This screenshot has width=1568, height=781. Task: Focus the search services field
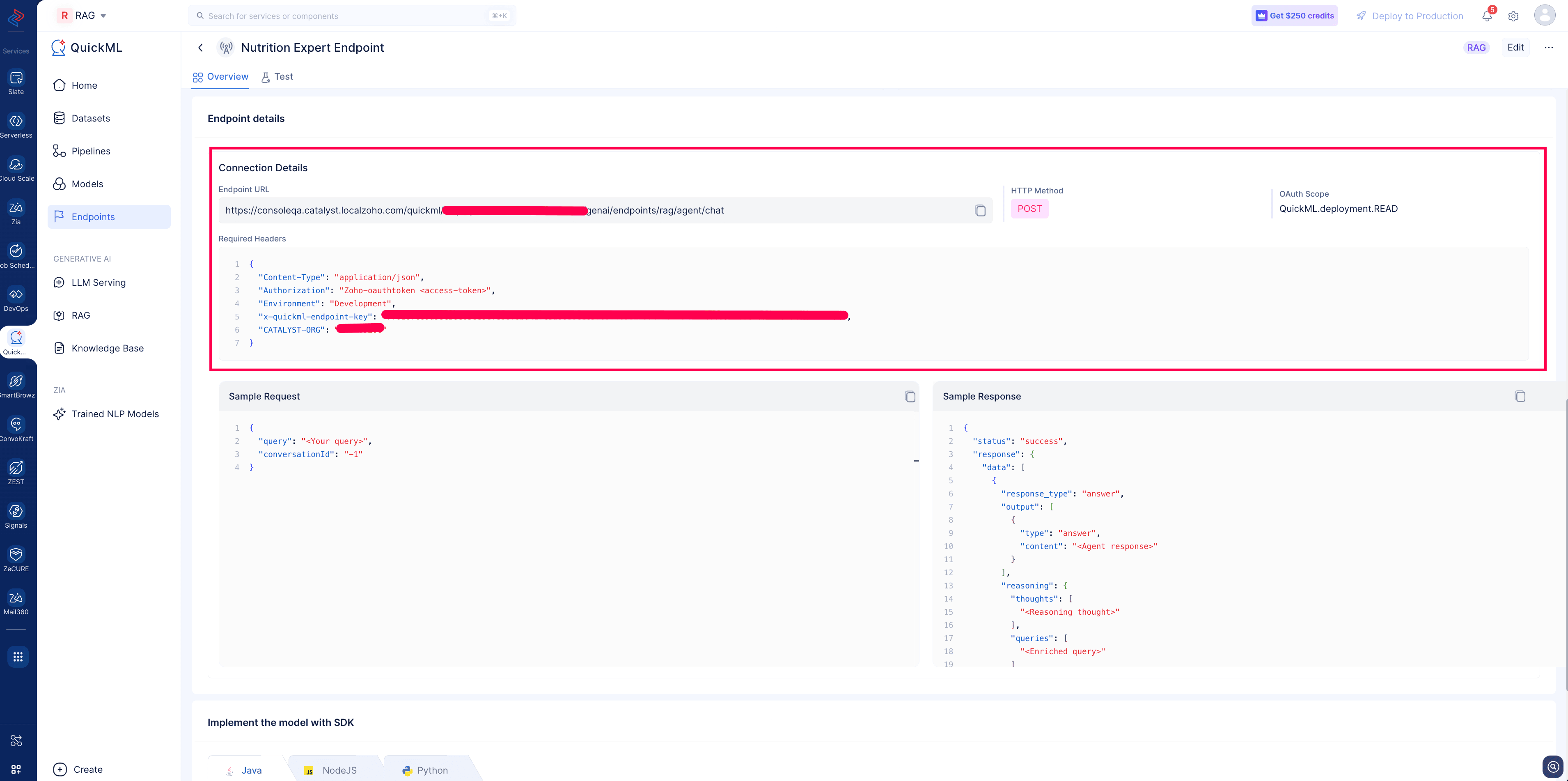(352, 16)
